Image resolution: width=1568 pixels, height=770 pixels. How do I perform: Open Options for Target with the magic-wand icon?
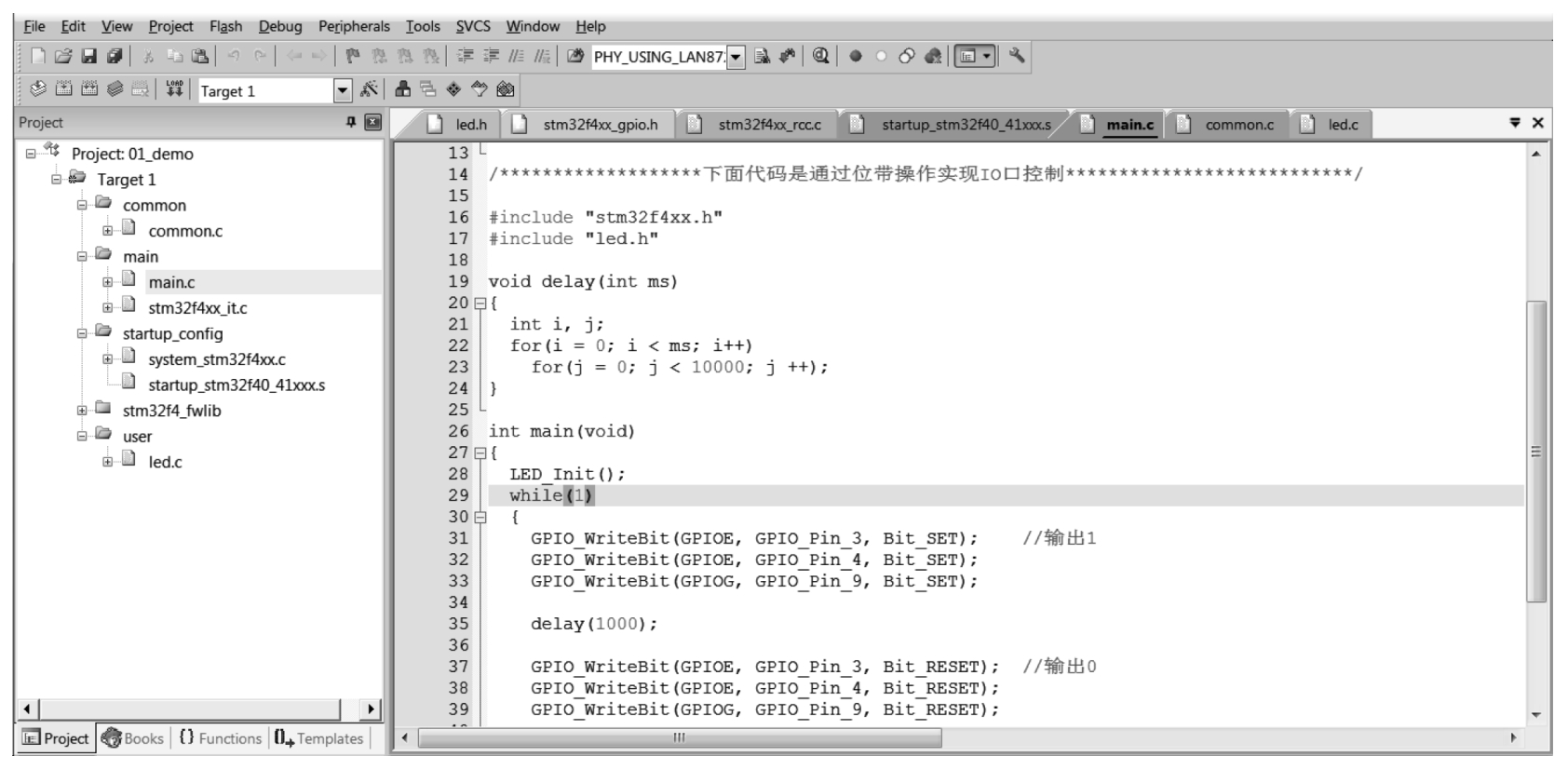370,89
